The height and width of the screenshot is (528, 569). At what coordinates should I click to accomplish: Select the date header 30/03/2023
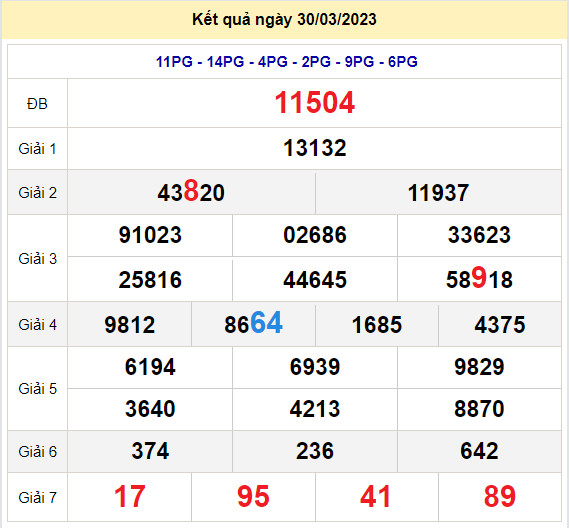coord(337,19)
